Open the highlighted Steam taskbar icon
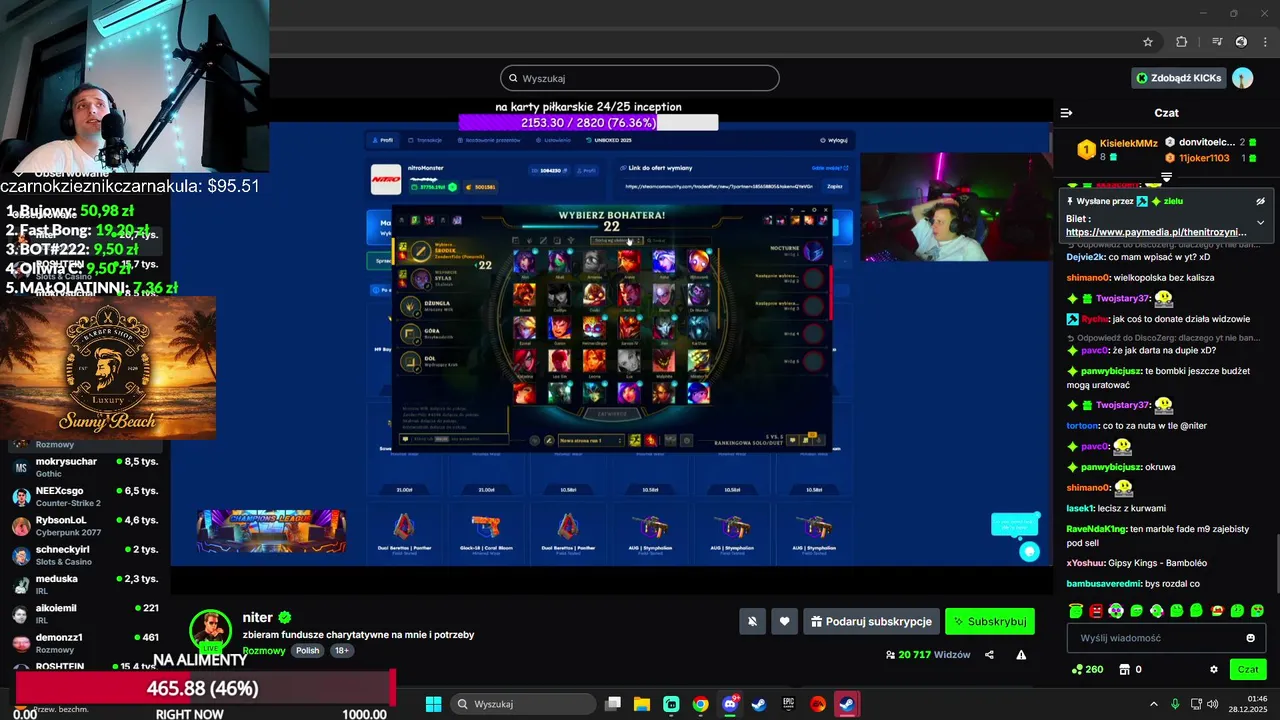This screenshot has width=1280, height=720. point(847,704)
